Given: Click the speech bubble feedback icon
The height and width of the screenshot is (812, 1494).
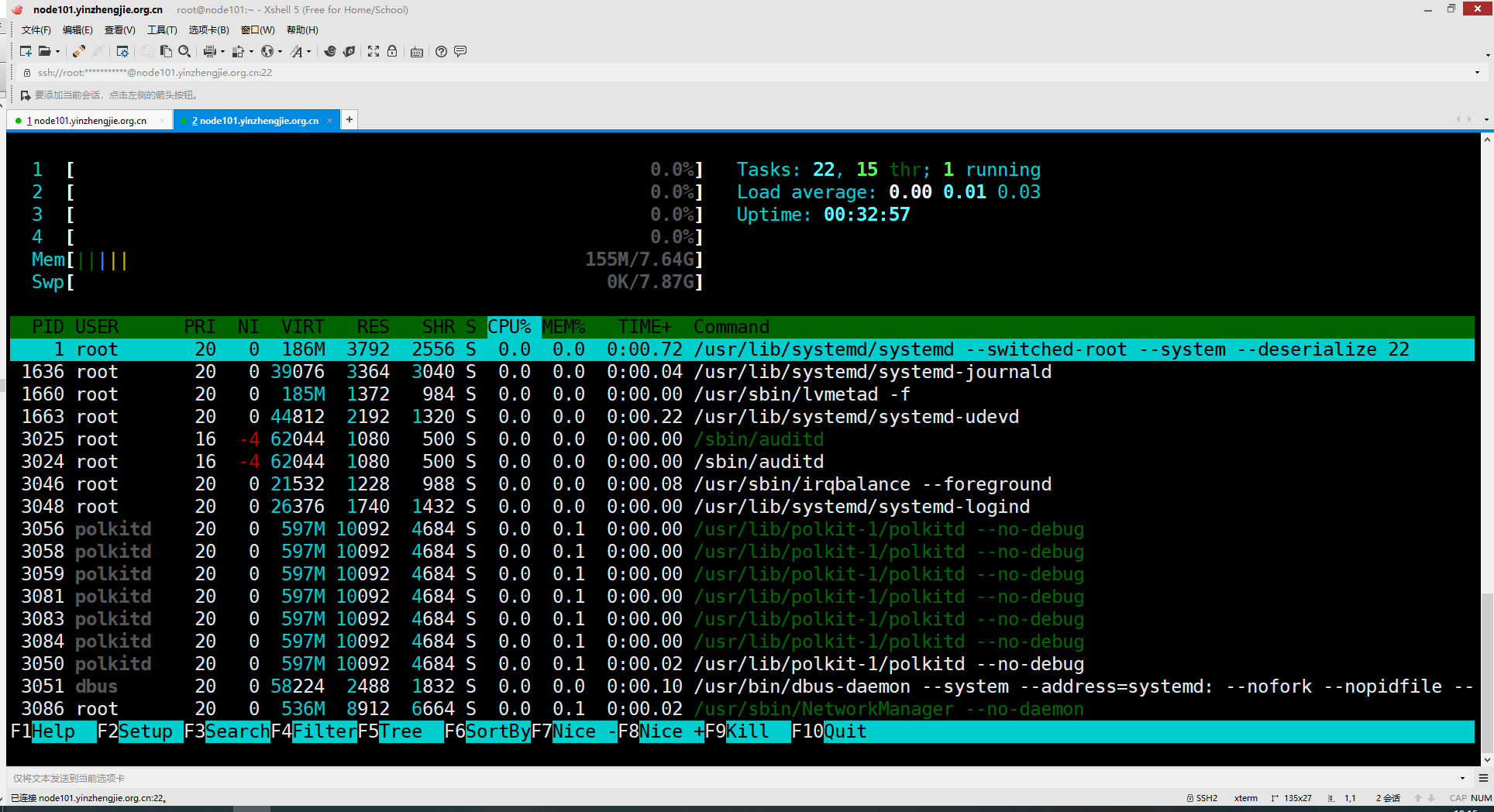Looking at the screenshot, I should point(460,51).
